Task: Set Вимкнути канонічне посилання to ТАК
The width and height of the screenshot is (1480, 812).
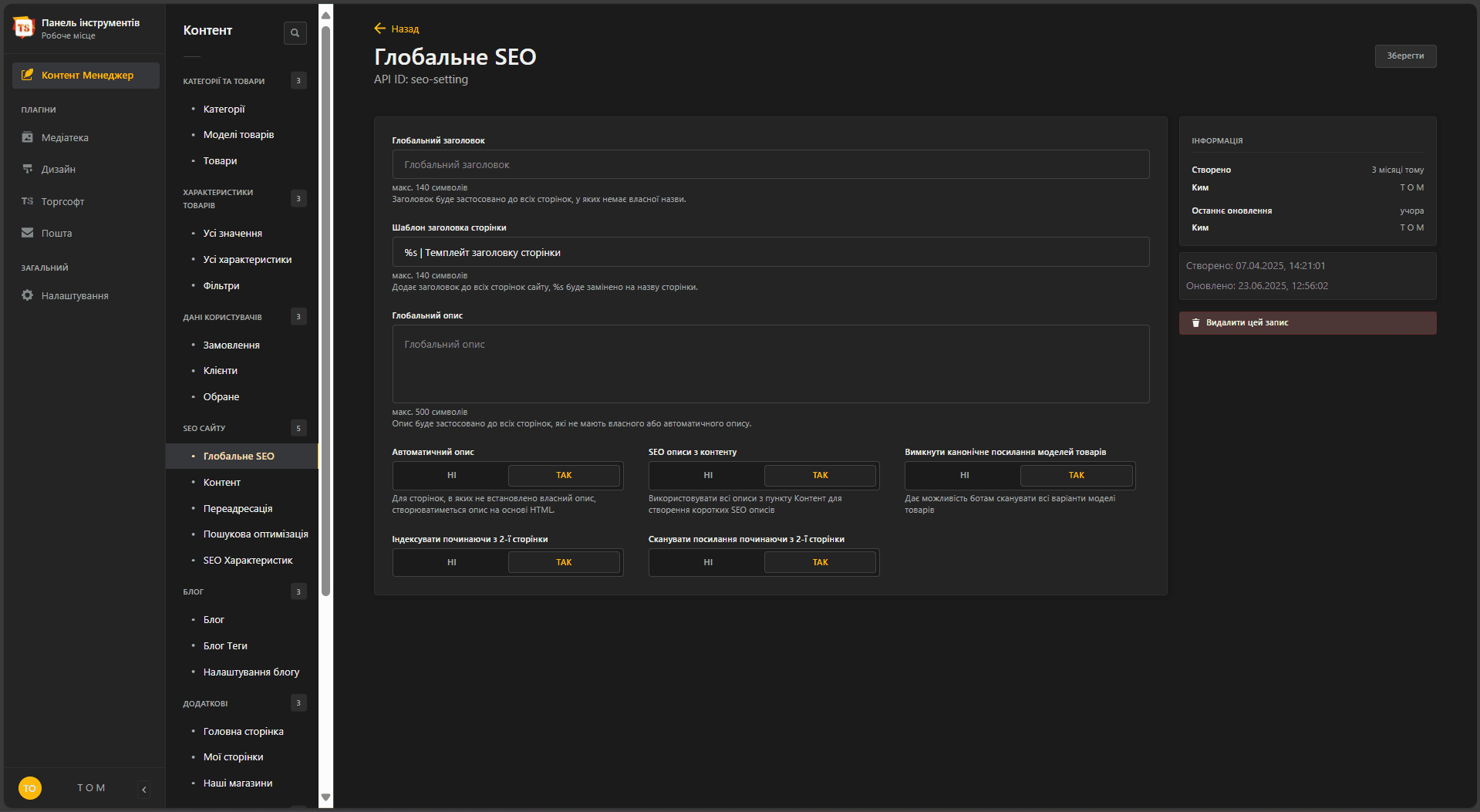Action: click(x=1076, y=475)
